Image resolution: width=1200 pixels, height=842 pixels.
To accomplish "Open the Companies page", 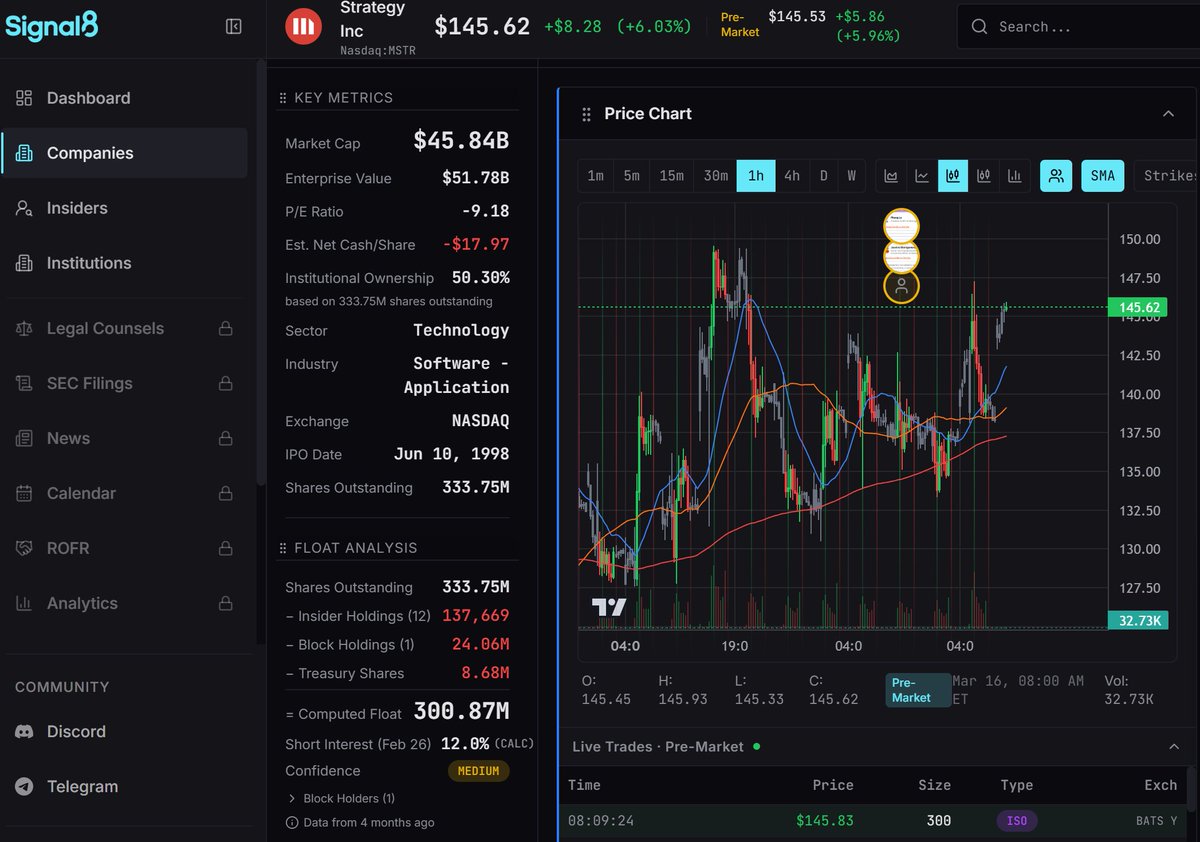I will pyautogui.click(x=124, y=153).
